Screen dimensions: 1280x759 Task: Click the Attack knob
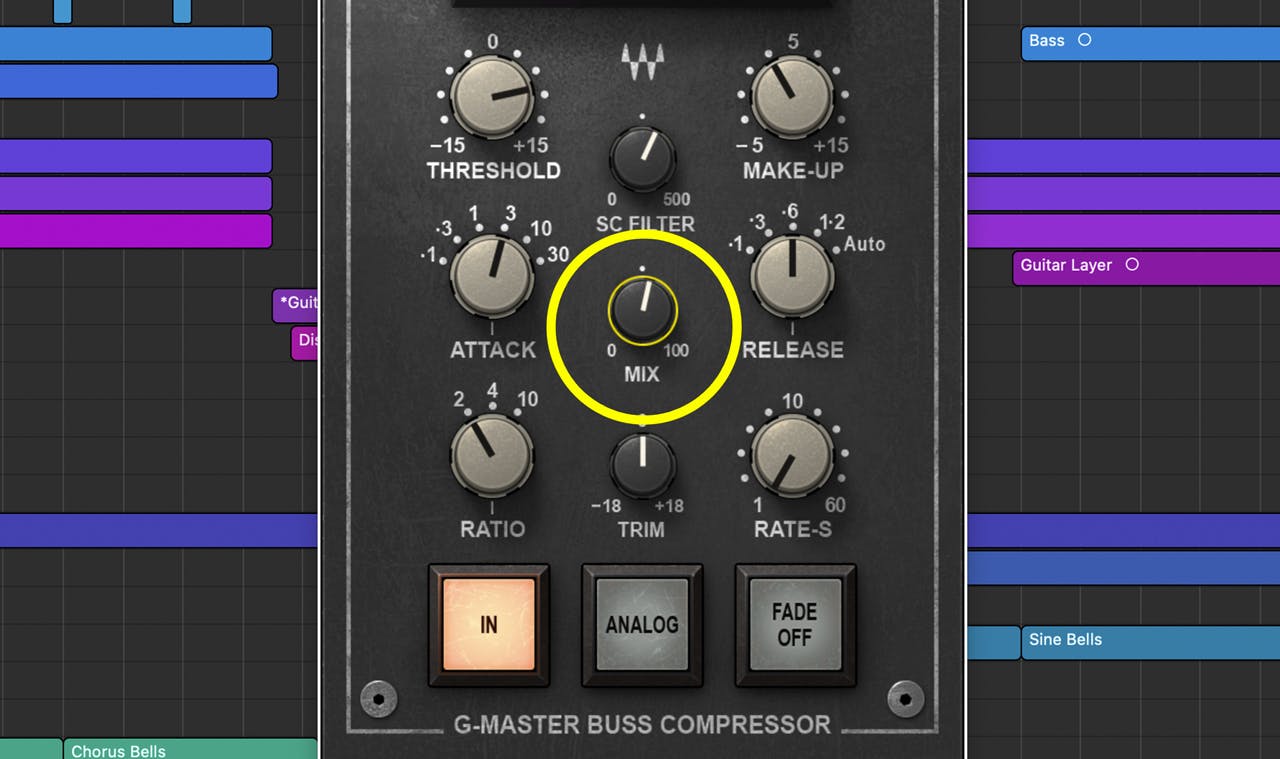pyautogui.click(x=492, y=277)
